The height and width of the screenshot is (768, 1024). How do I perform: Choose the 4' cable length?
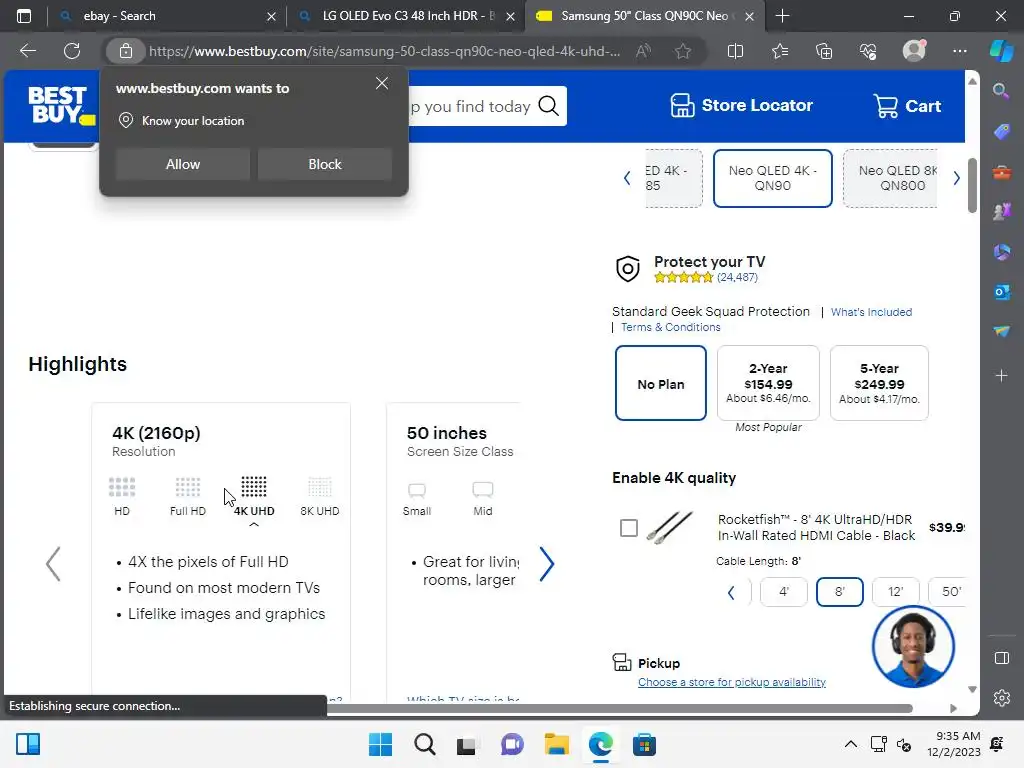[784, 592]
